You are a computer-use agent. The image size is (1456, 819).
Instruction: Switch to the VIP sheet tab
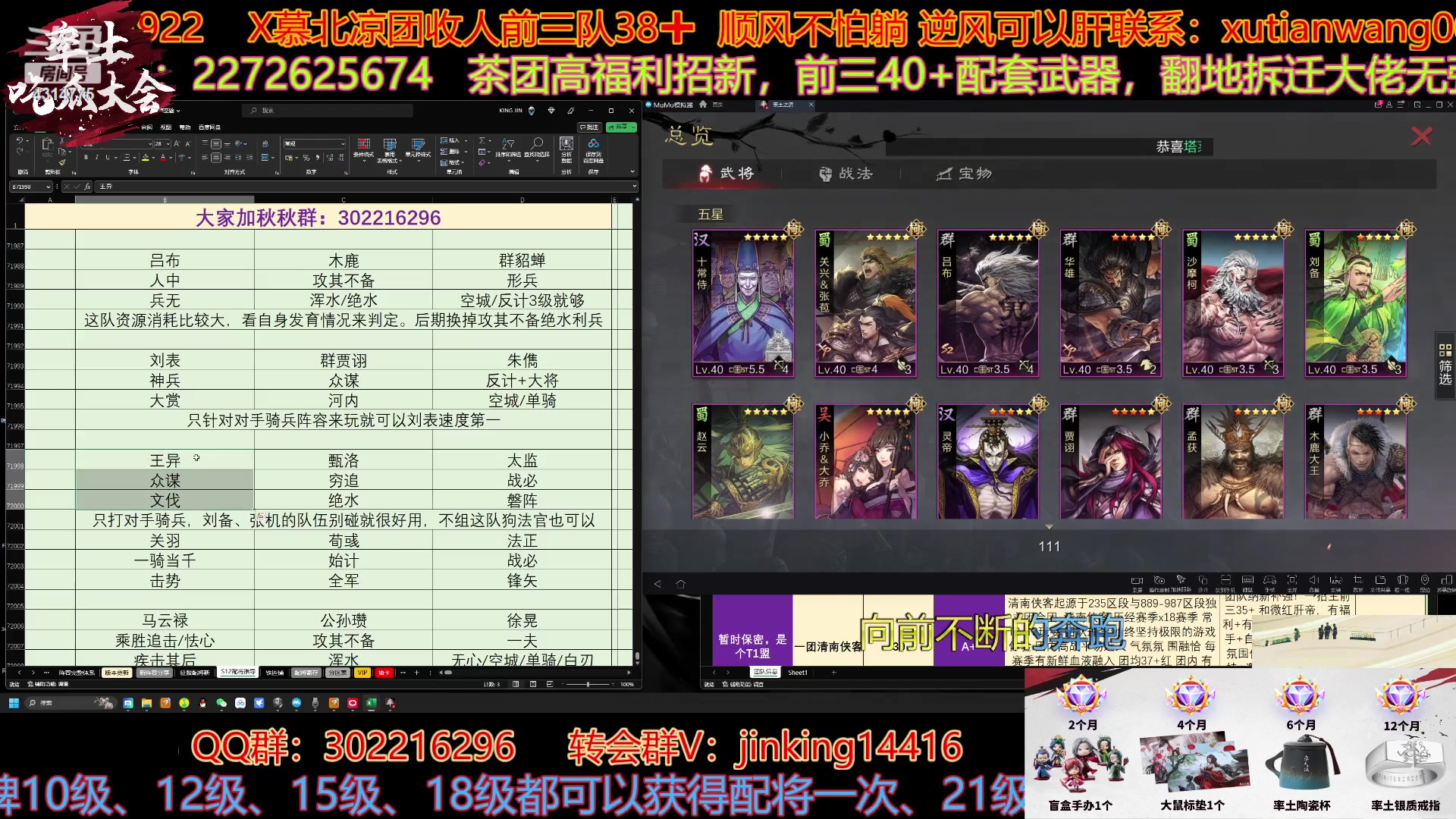pyautogui.click(x=362, y=673)
